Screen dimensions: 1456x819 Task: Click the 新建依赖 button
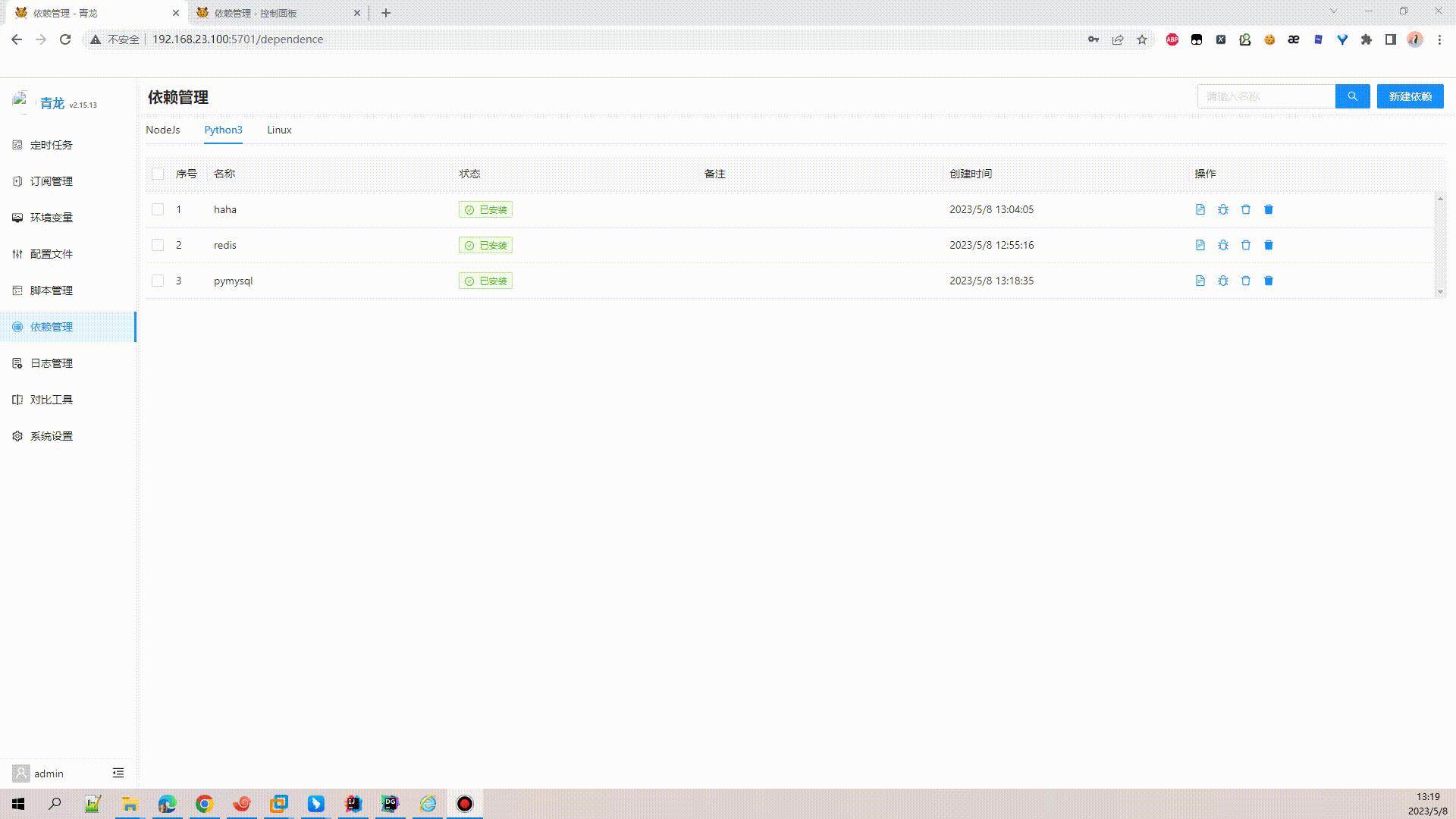pyautogui.click(x=1410, y=96)
